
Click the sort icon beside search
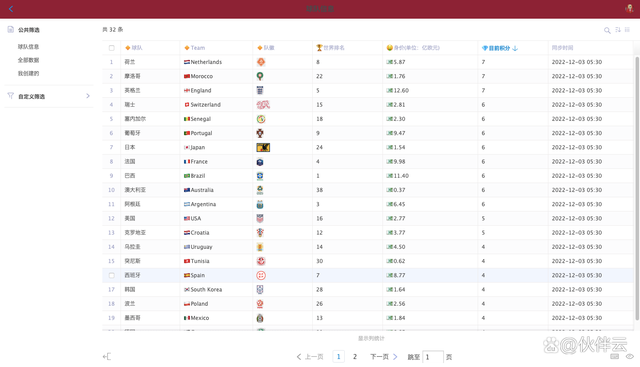[x=618, y=30]
